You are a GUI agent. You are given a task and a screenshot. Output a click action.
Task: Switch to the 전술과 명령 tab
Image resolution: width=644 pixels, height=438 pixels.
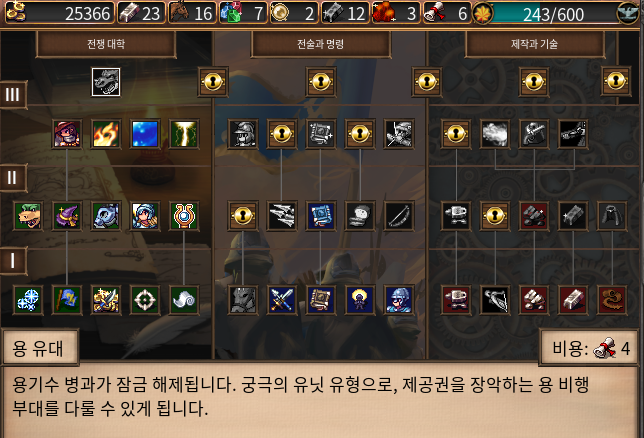tap(320, 44)
